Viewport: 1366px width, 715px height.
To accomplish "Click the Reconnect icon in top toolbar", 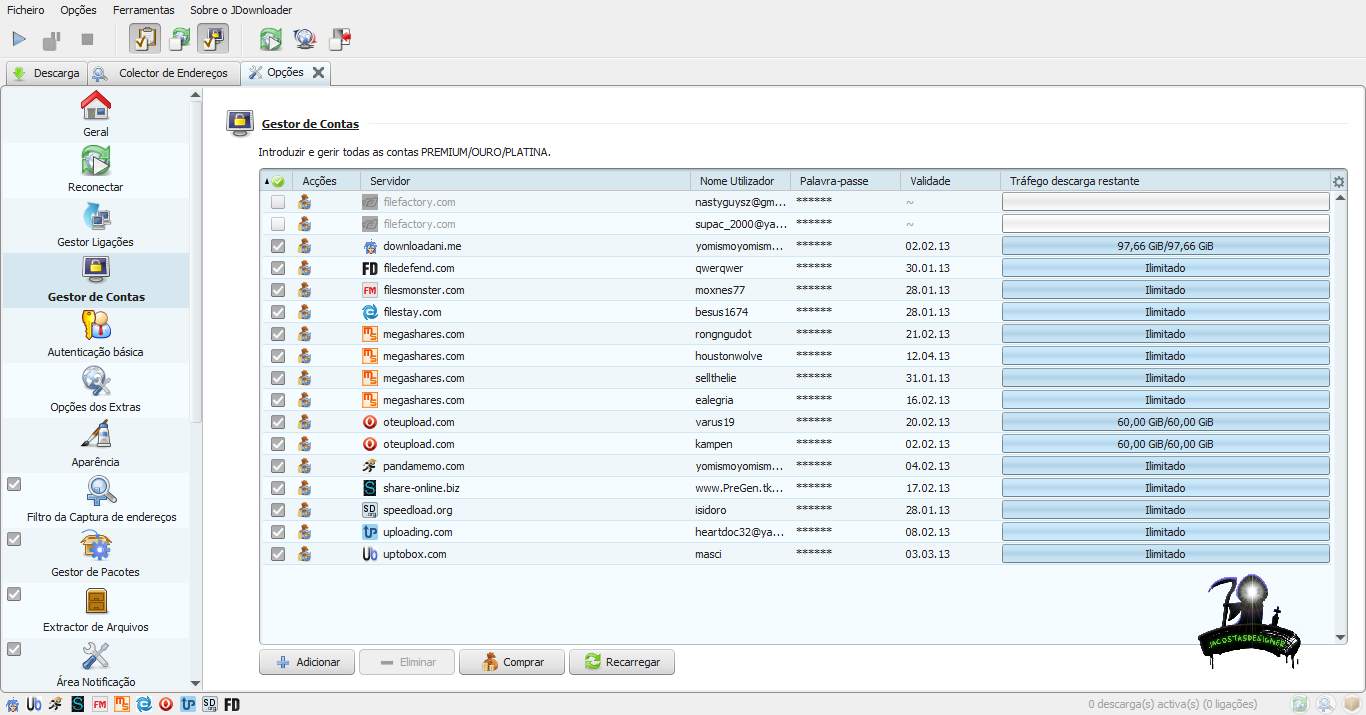I will pyautogui.click(x=271, y=40).
